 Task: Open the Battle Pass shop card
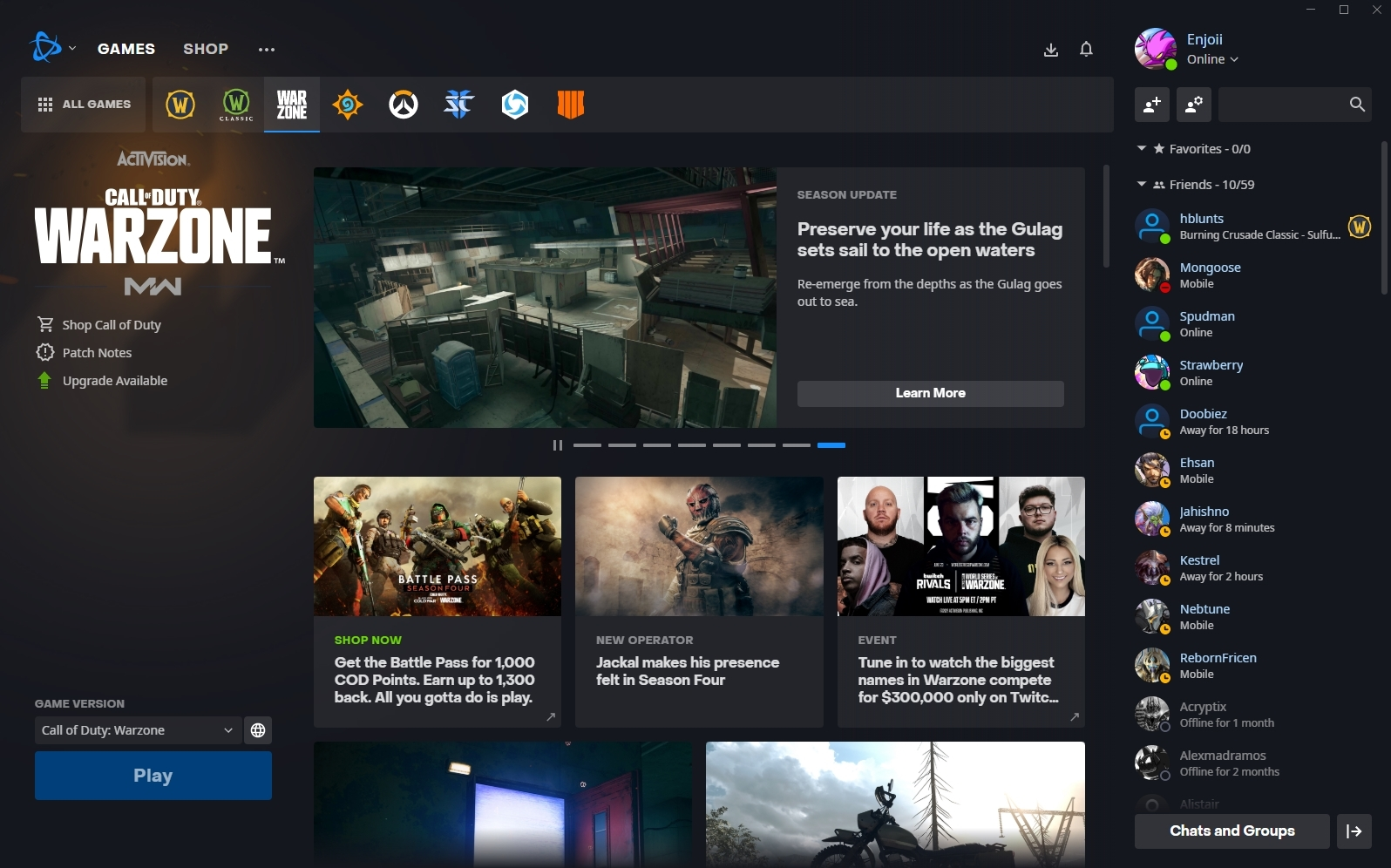[438, 602]
